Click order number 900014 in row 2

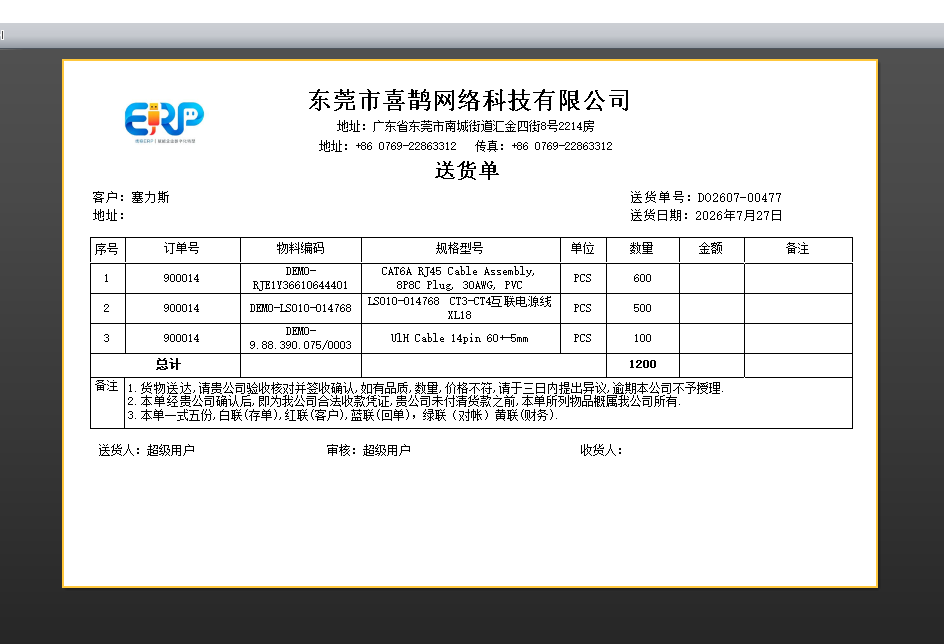click(x=181, y=308)
